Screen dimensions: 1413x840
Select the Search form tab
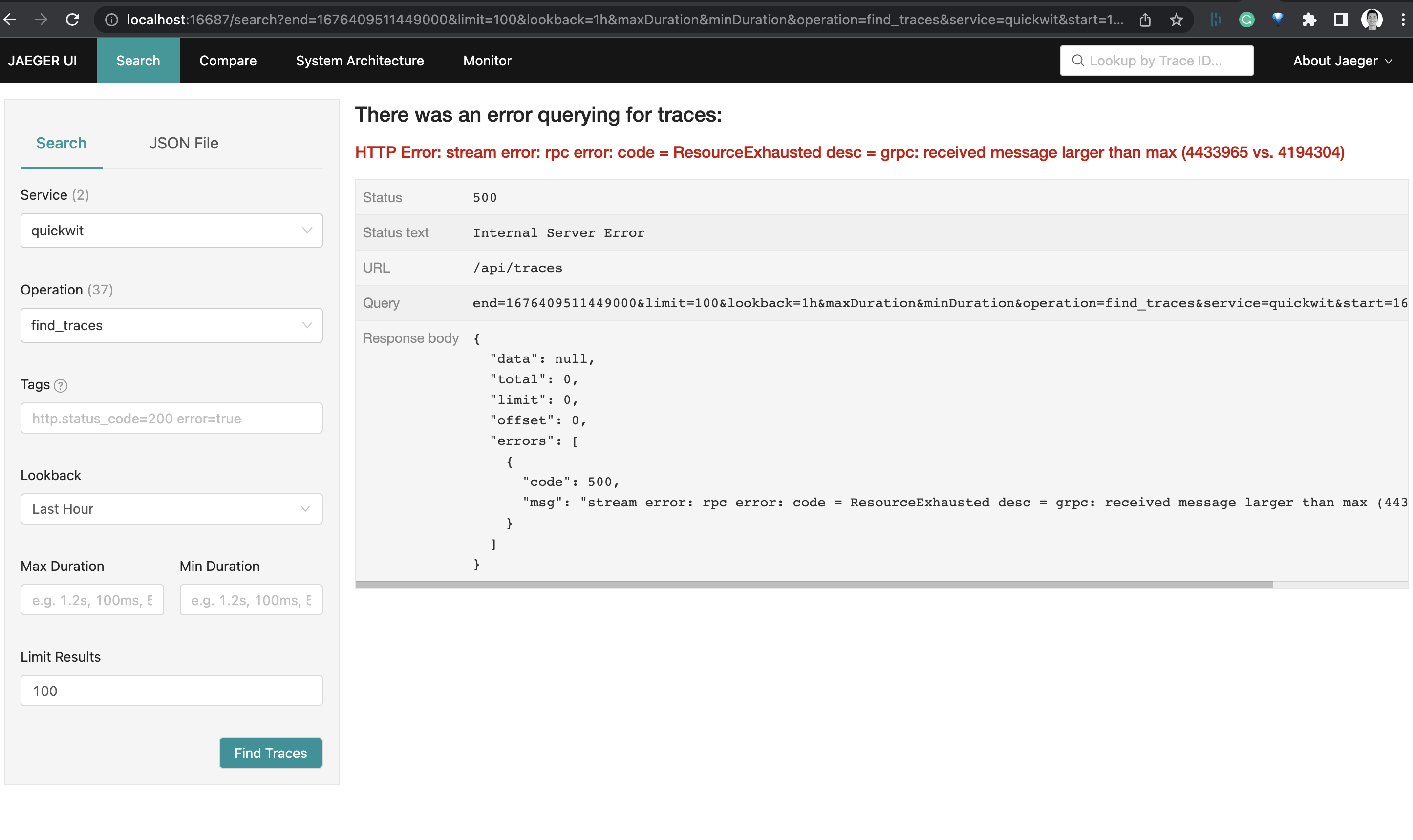coord(61,143)
